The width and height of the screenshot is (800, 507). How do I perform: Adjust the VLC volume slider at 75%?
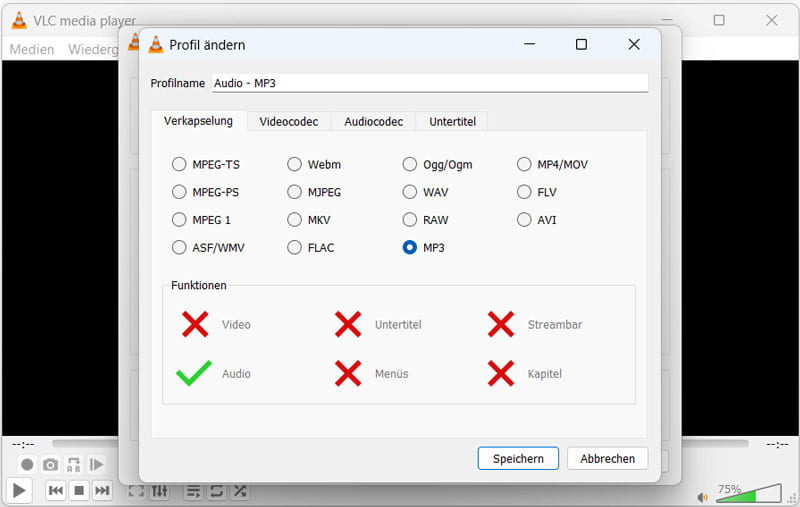point(748,493)
